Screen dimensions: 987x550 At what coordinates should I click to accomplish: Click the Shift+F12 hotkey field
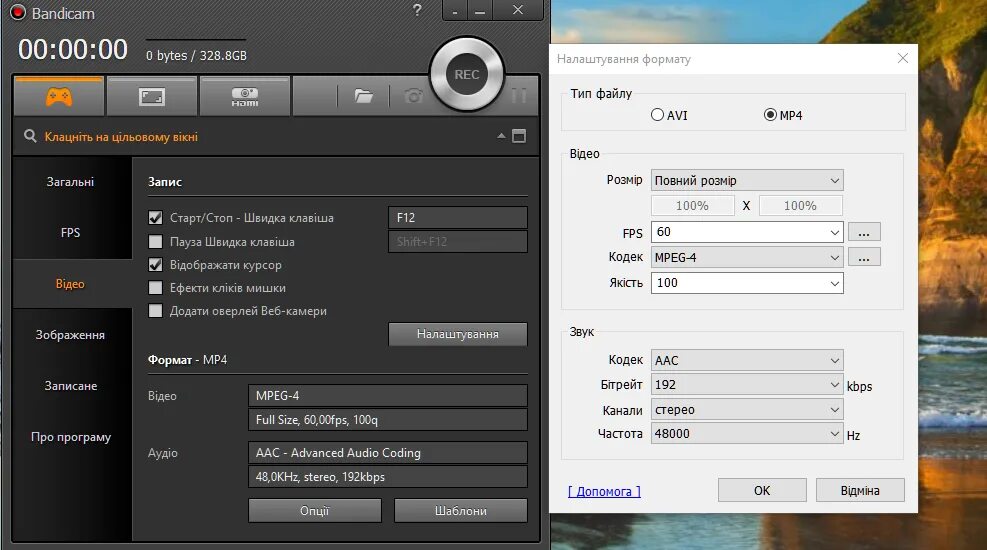point(458,242)
